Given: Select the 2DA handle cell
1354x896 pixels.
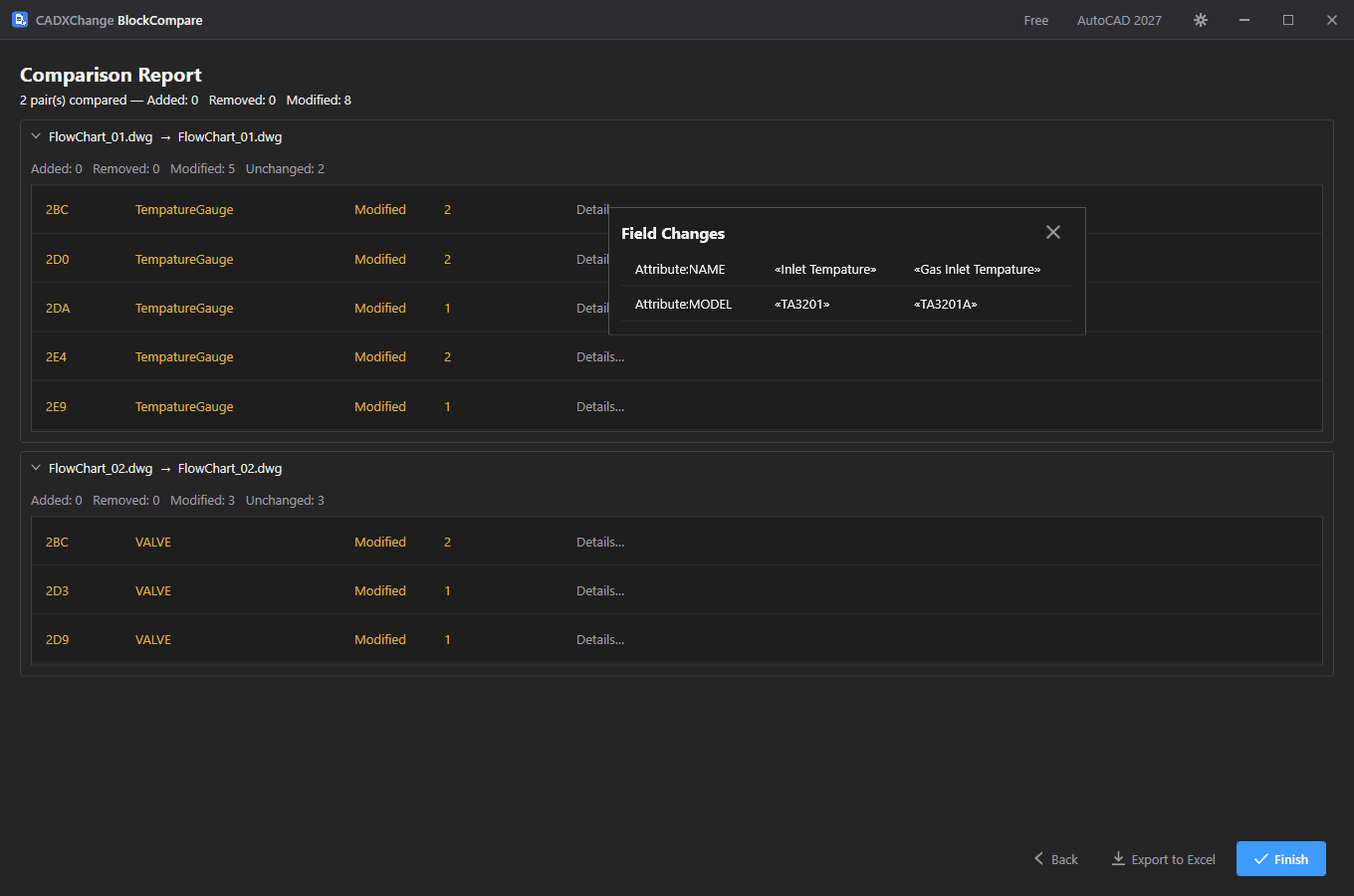Looking at the screenshot, I should pos(58,308).
